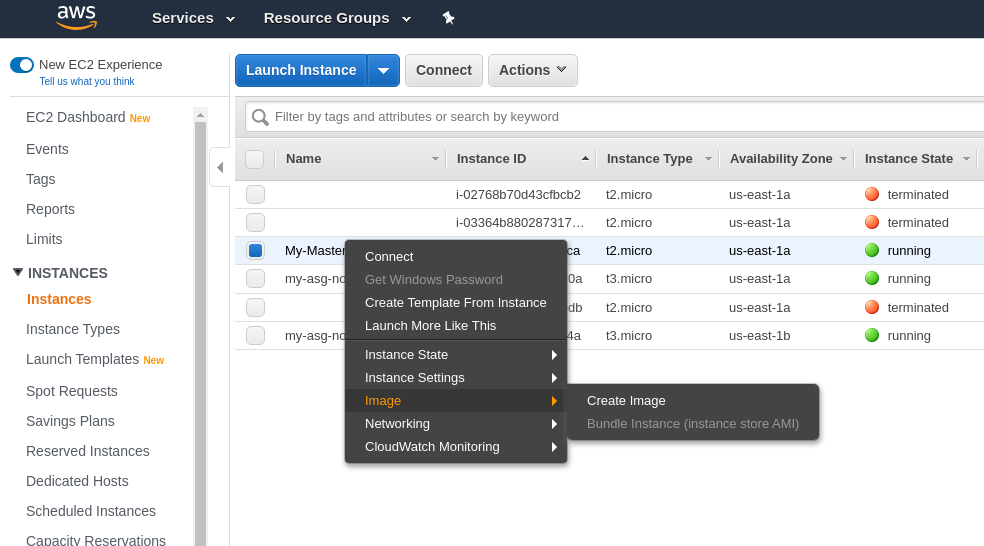Open CloudWatch Monitoring submenu
Image resolution: width=984 pixels, height=546 pixels.
coord(456,447)
